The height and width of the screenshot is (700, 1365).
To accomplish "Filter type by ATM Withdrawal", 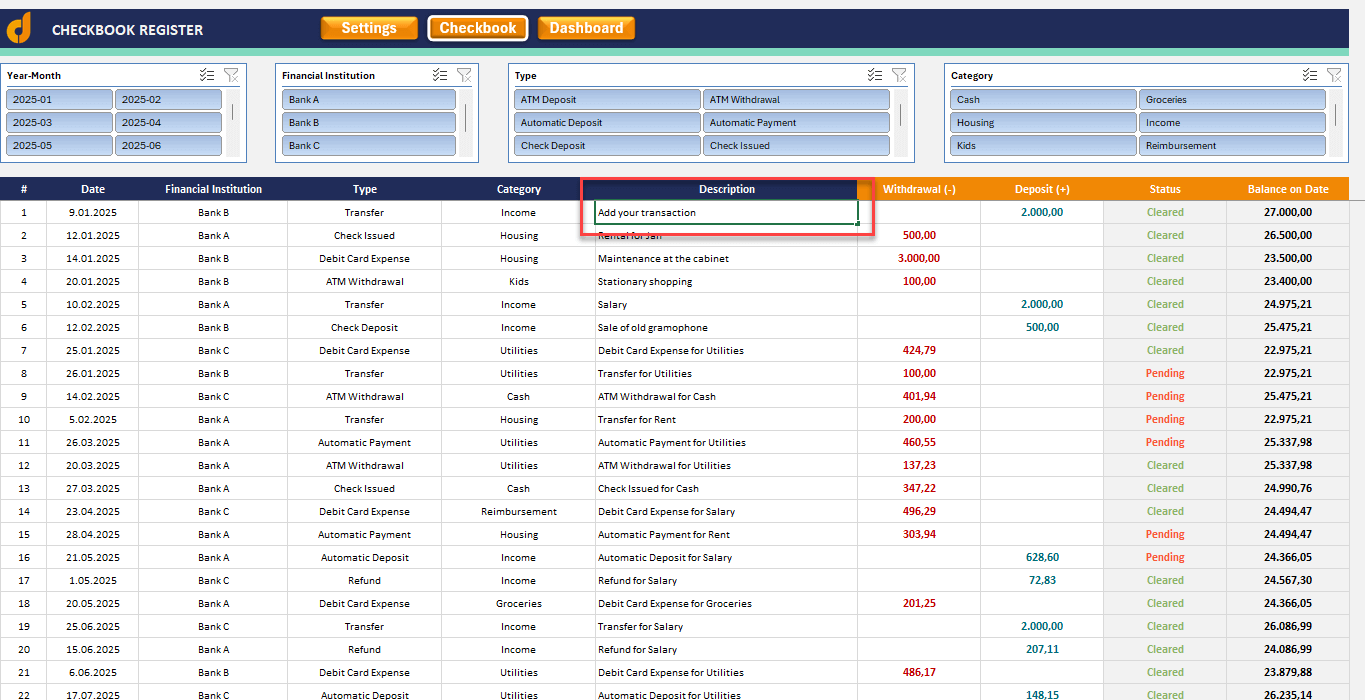I will click(x=796, y=99).
